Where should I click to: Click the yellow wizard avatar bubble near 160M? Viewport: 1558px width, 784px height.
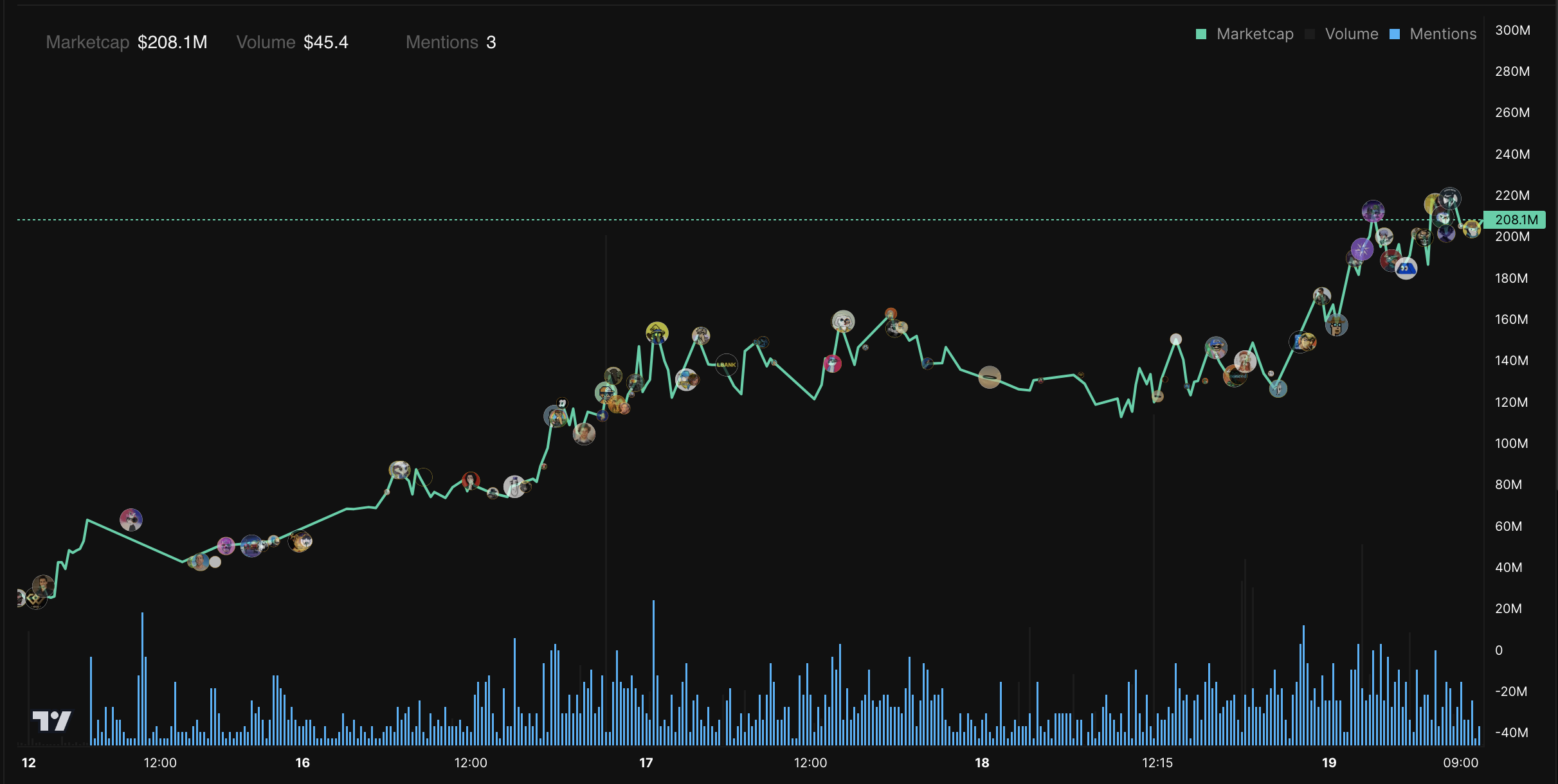(x=657, y=334)
